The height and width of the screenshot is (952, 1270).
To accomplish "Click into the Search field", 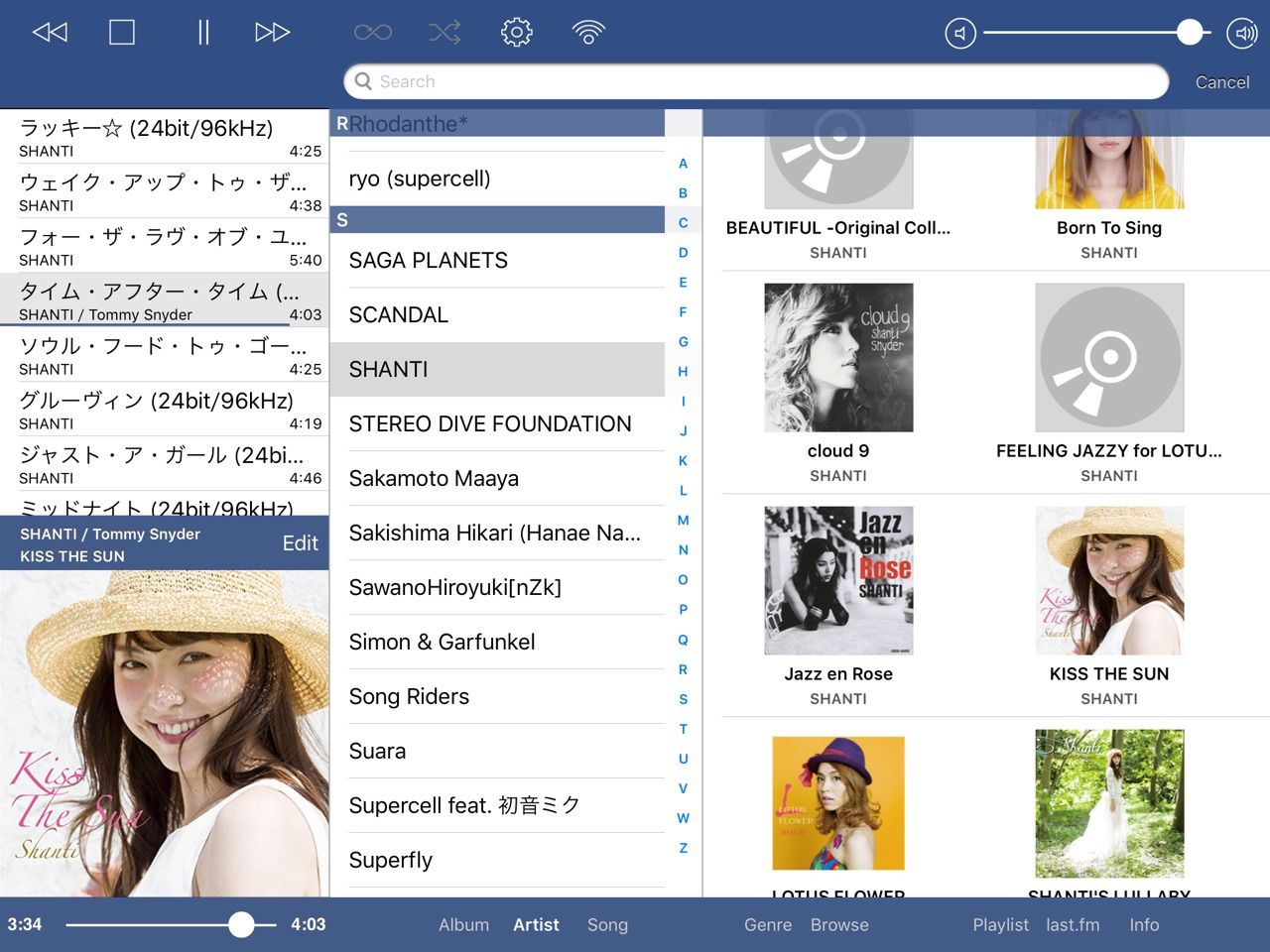I will point(756,81).
